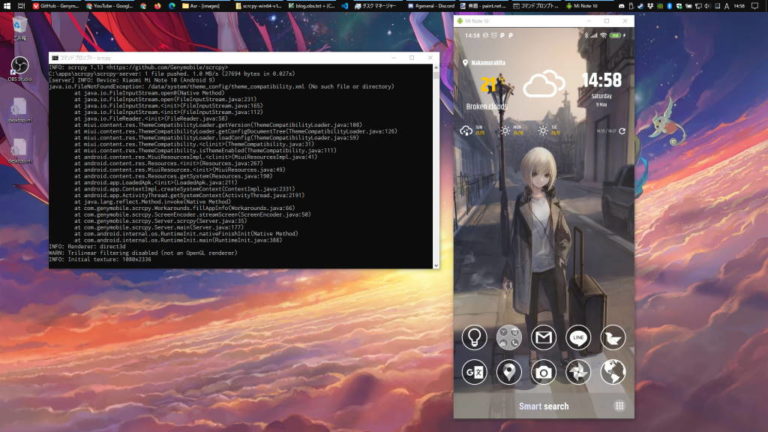This screenshot has height=432, width=768.
Task: Click the taskbar clock showing 14:58
Action: tap(740, 6)
